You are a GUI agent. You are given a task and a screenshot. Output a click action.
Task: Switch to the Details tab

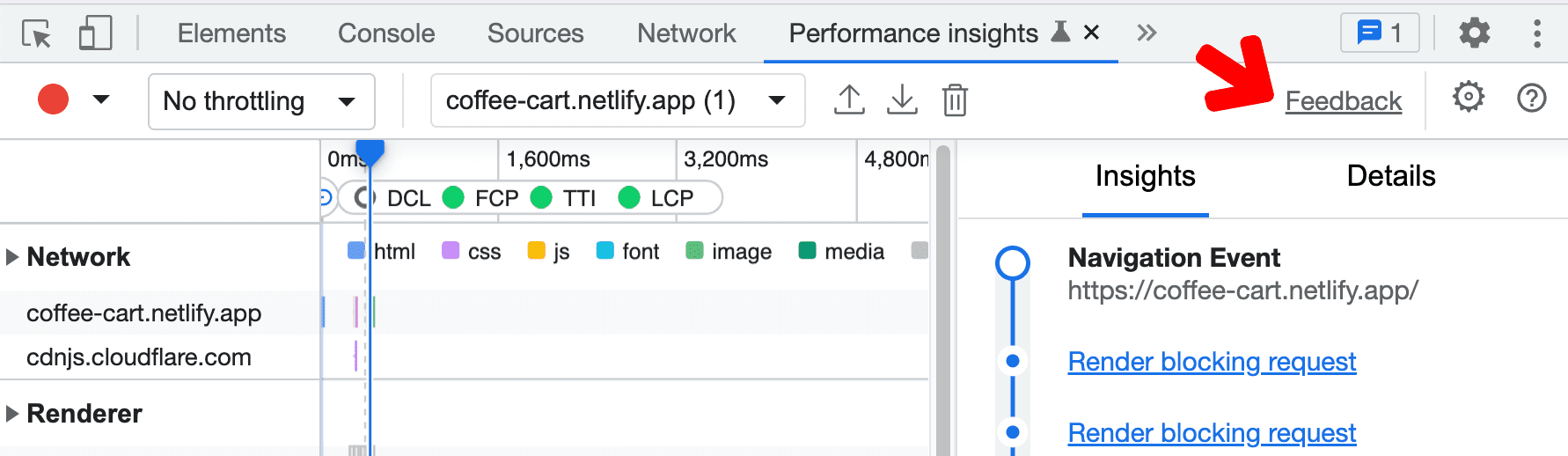pyautogui.click(x=1390, y=176)
